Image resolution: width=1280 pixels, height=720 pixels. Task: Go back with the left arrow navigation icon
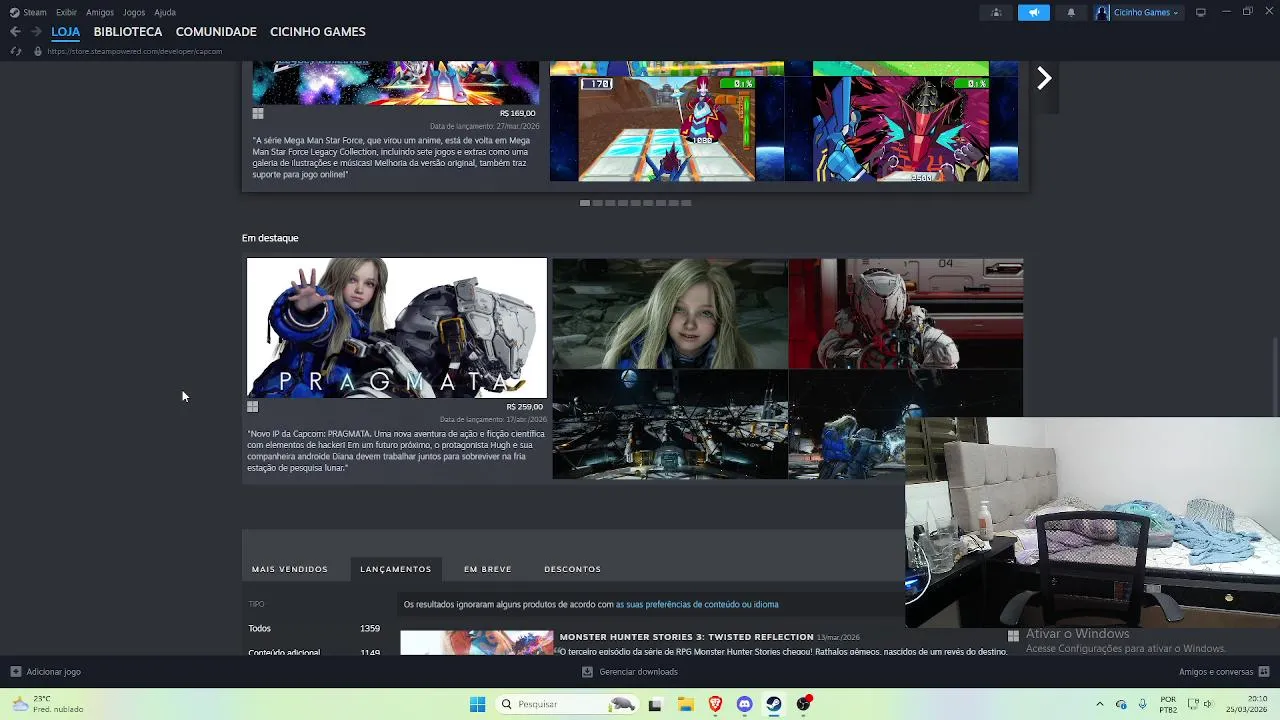click(15, 32)
